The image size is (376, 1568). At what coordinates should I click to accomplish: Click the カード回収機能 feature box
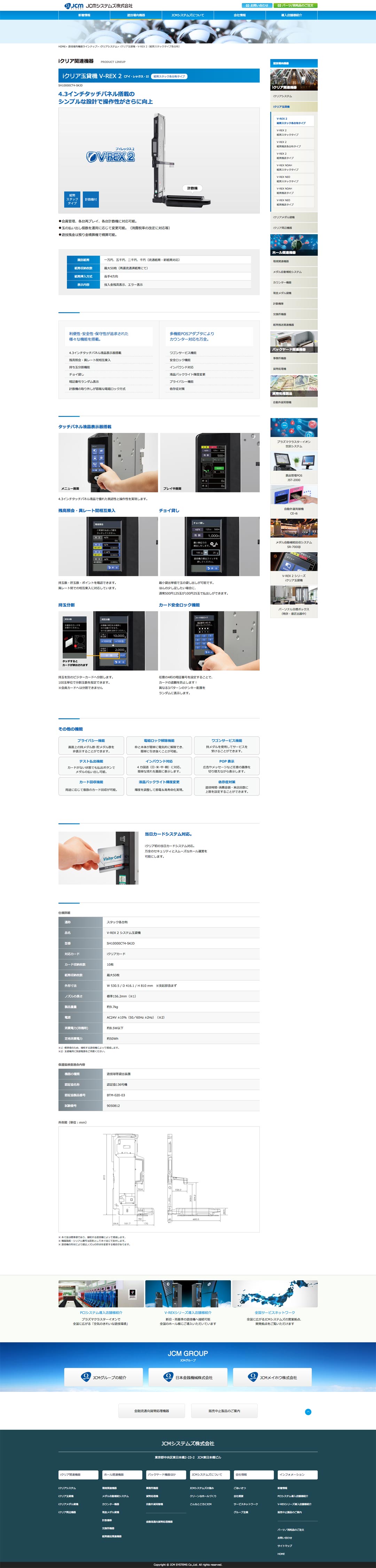[x=92, y=786]
